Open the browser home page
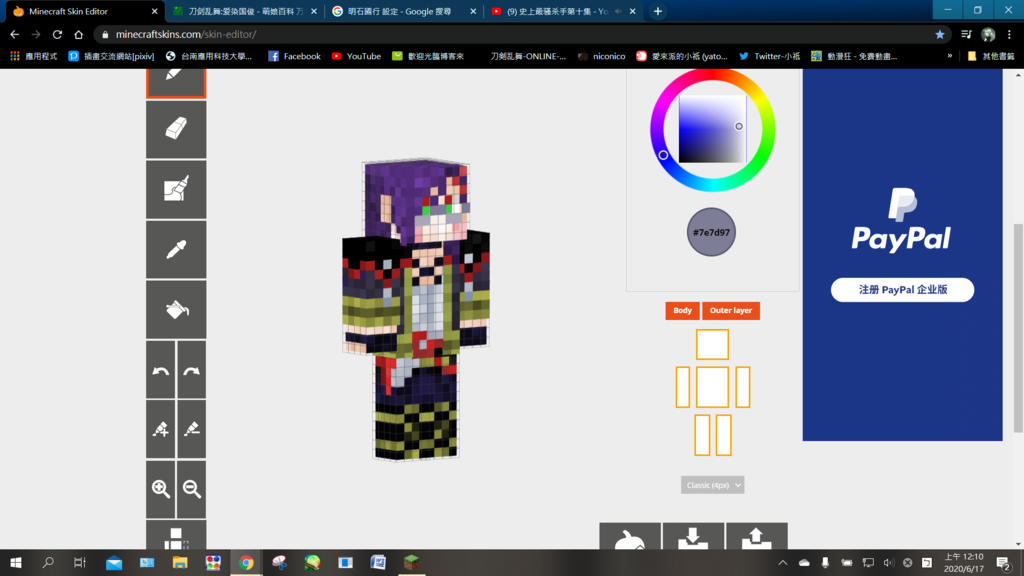The image size is (1024, 576). pos(78,35)
